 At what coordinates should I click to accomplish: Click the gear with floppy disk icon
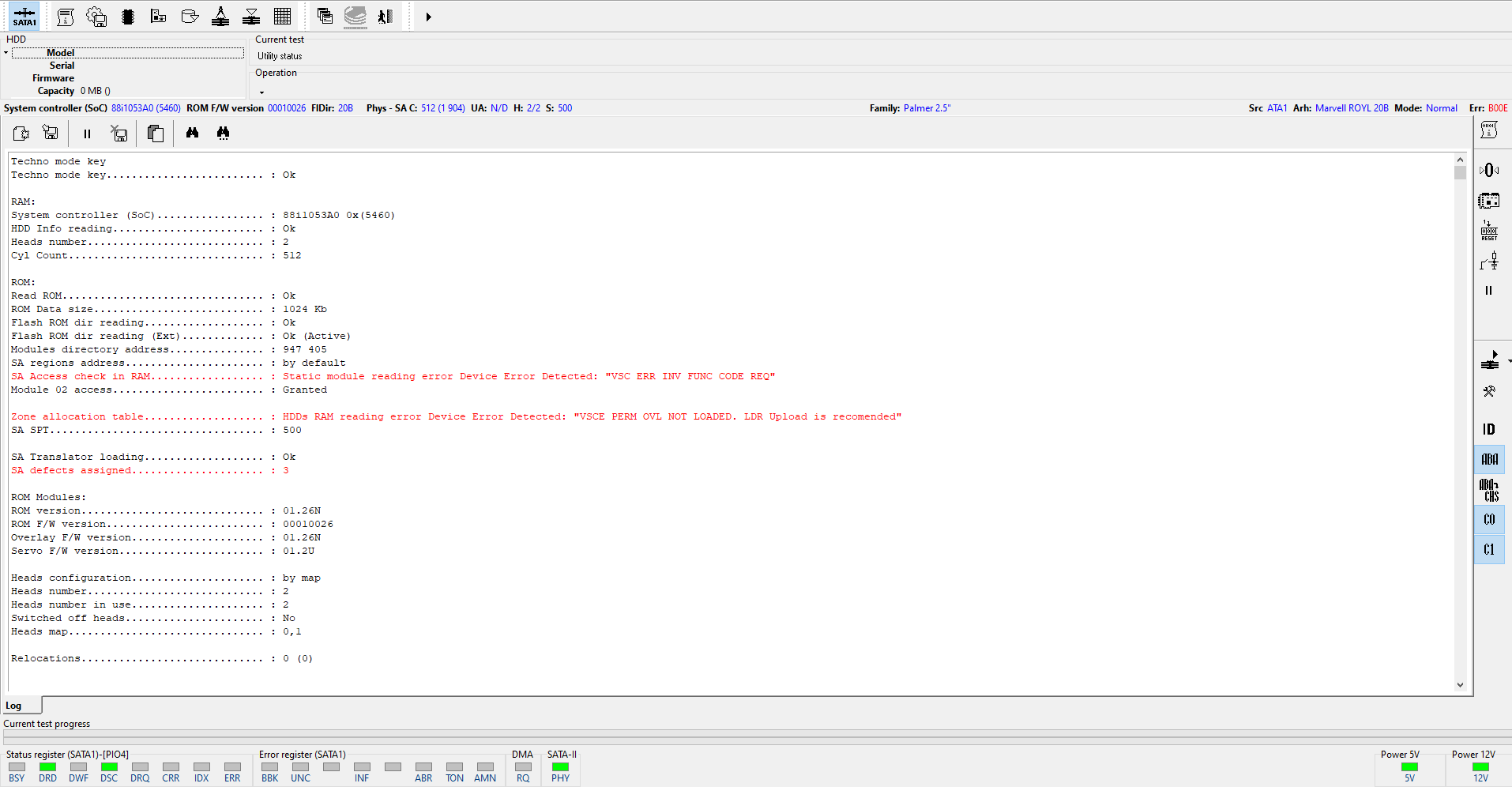click(x=96, y=17)
